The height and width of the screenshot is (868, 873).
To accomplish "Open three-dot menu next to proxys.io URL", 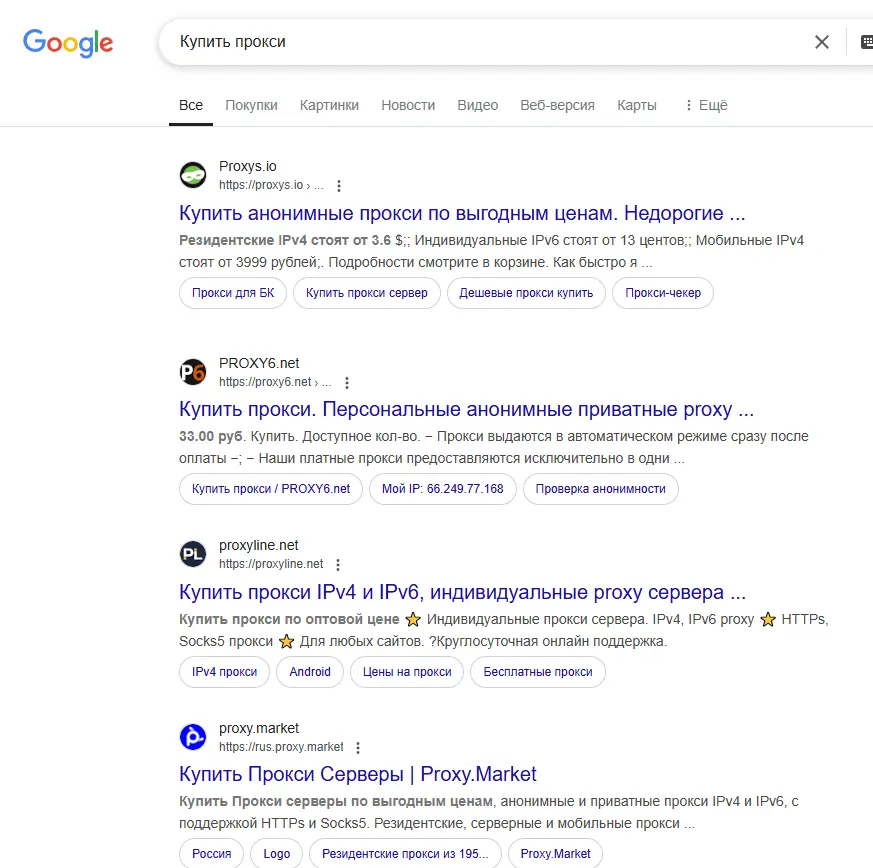I will pos(339,185).
